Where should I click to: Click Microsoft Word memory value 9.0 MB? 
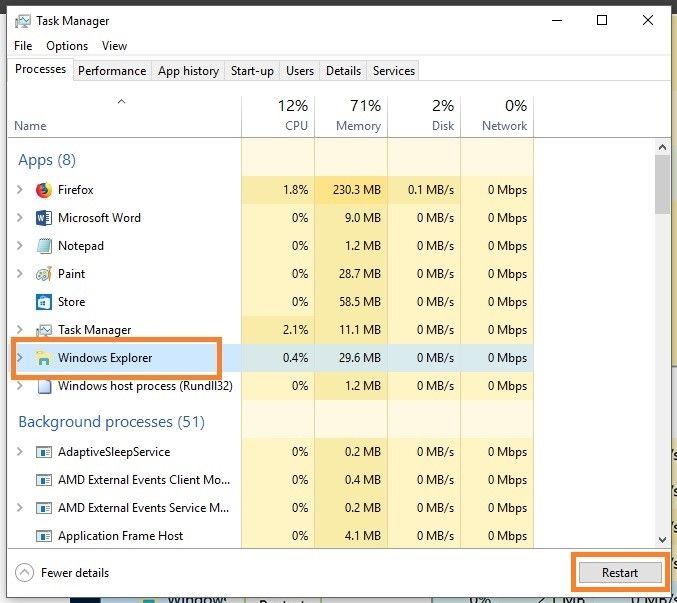point(363,218)
